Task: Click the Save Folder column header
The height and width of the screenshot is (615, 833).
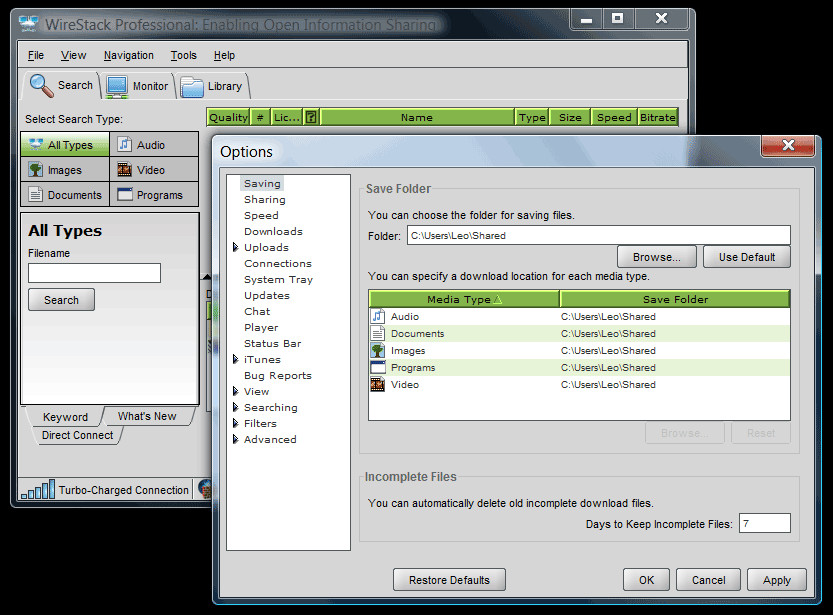Action: click(675, 299)
